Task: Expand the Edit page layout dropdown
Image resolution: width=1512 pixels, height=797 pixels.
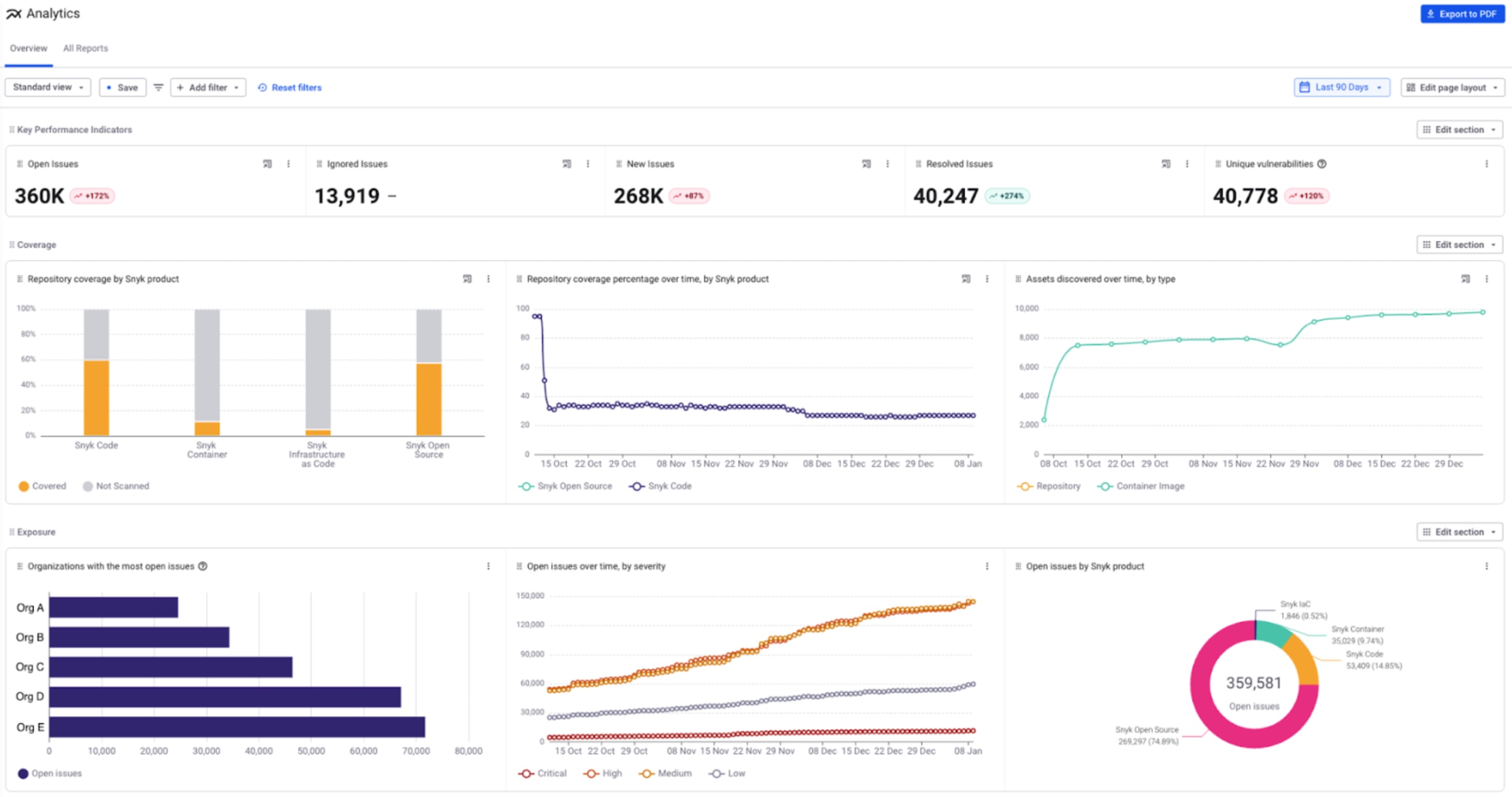Action: point(1452,87)
